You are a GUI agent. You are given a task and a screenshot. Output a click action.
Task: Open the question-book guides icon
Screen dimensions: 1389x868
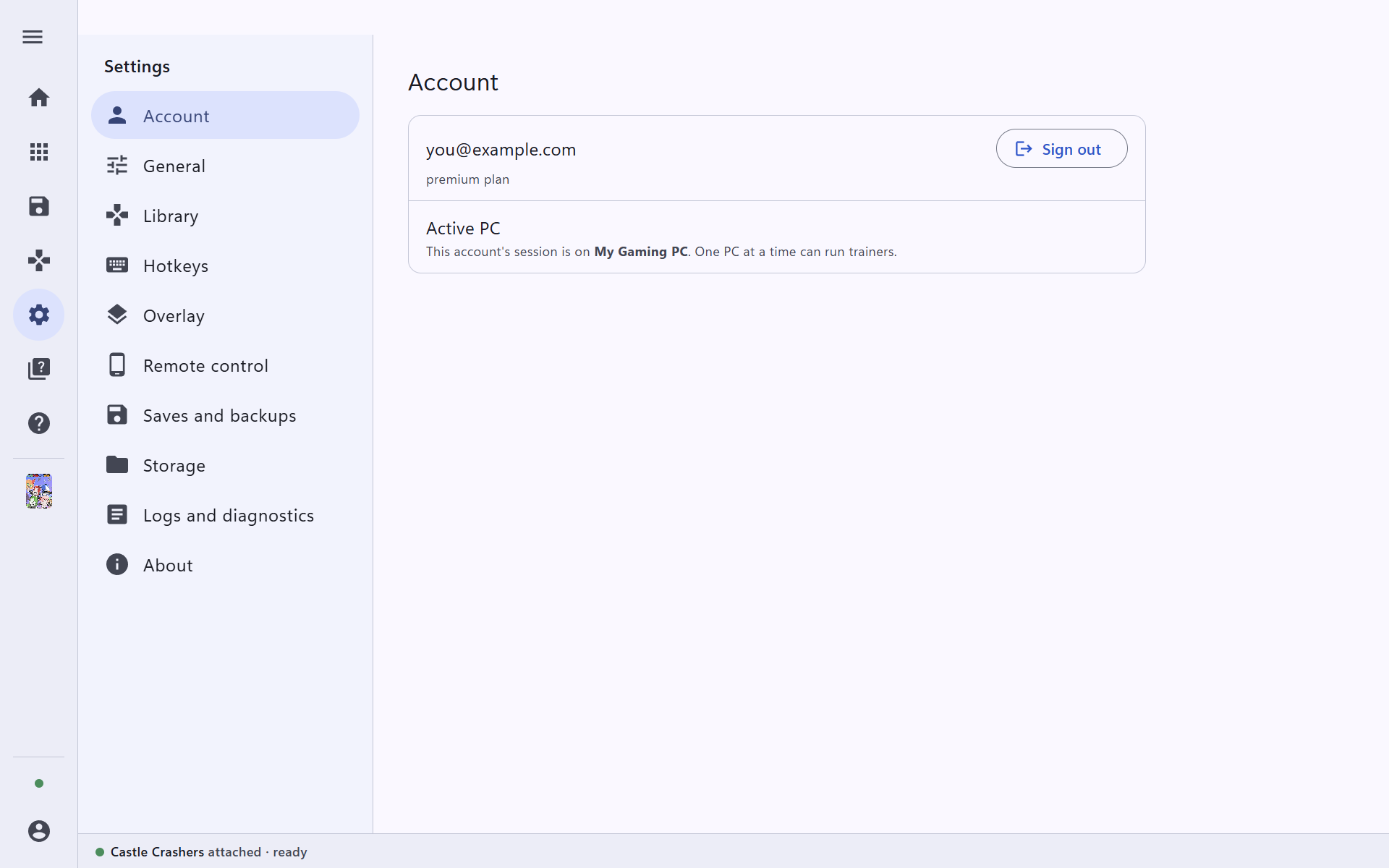(x=39, y=369)
